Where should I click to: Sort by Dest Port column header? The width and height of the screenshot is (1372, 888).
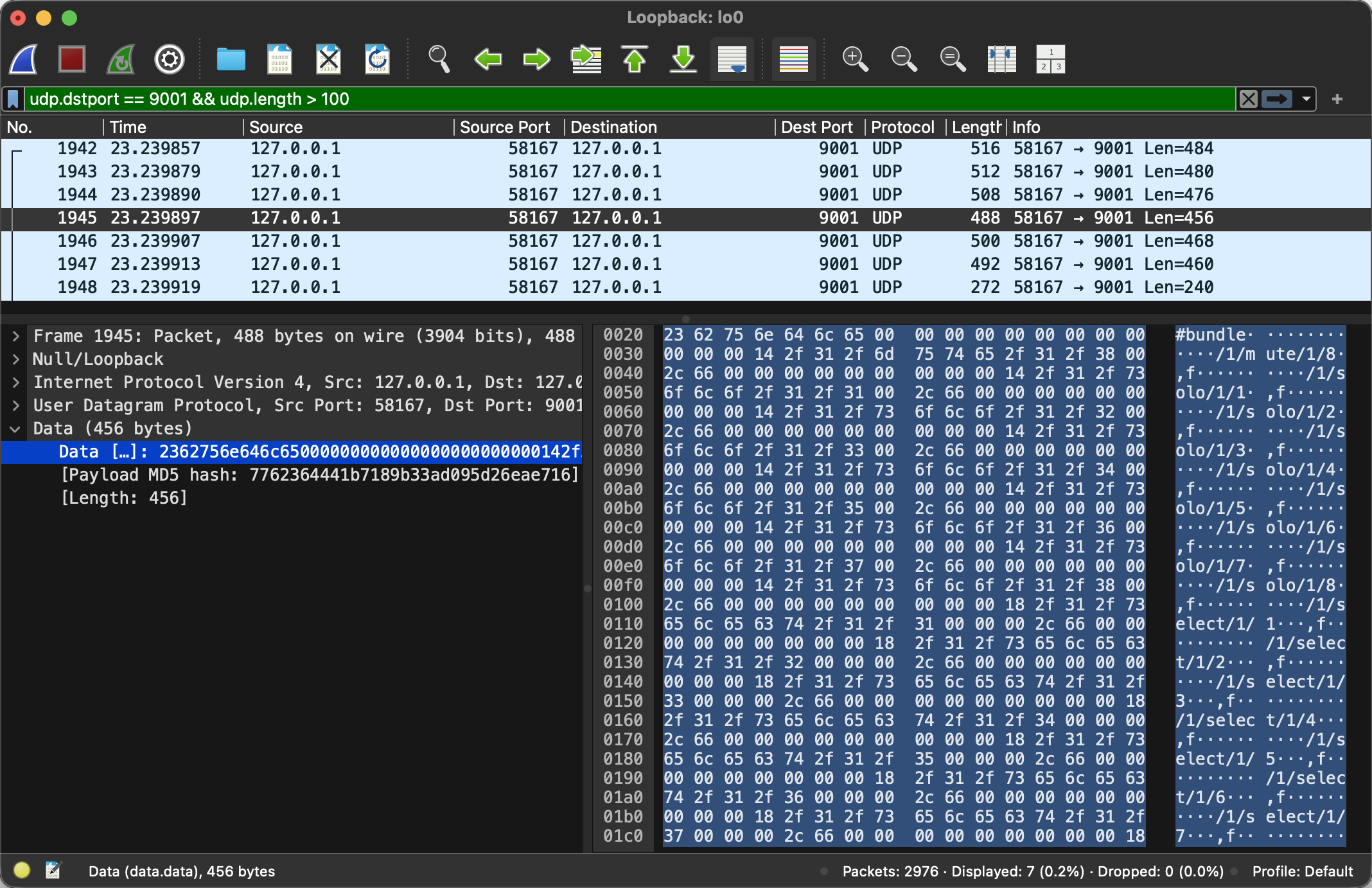(819, 127)
